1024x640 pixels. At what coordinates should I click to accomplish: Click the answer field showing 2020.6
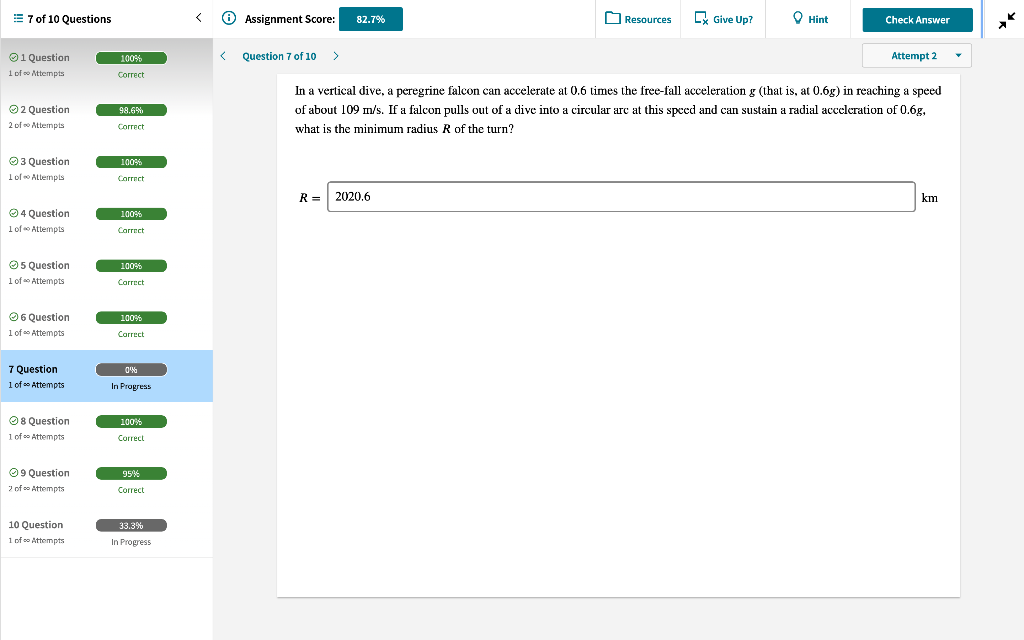click(x=620, y=196)
